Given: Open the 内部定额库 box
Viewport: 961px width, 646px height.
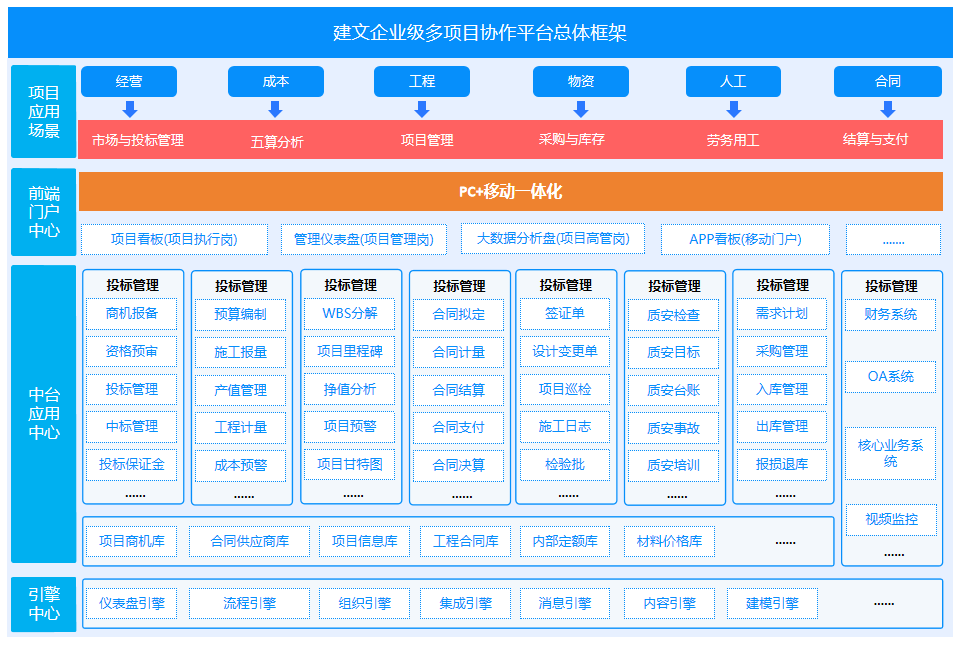Looking at the screenshot, I should pos(564,542).
